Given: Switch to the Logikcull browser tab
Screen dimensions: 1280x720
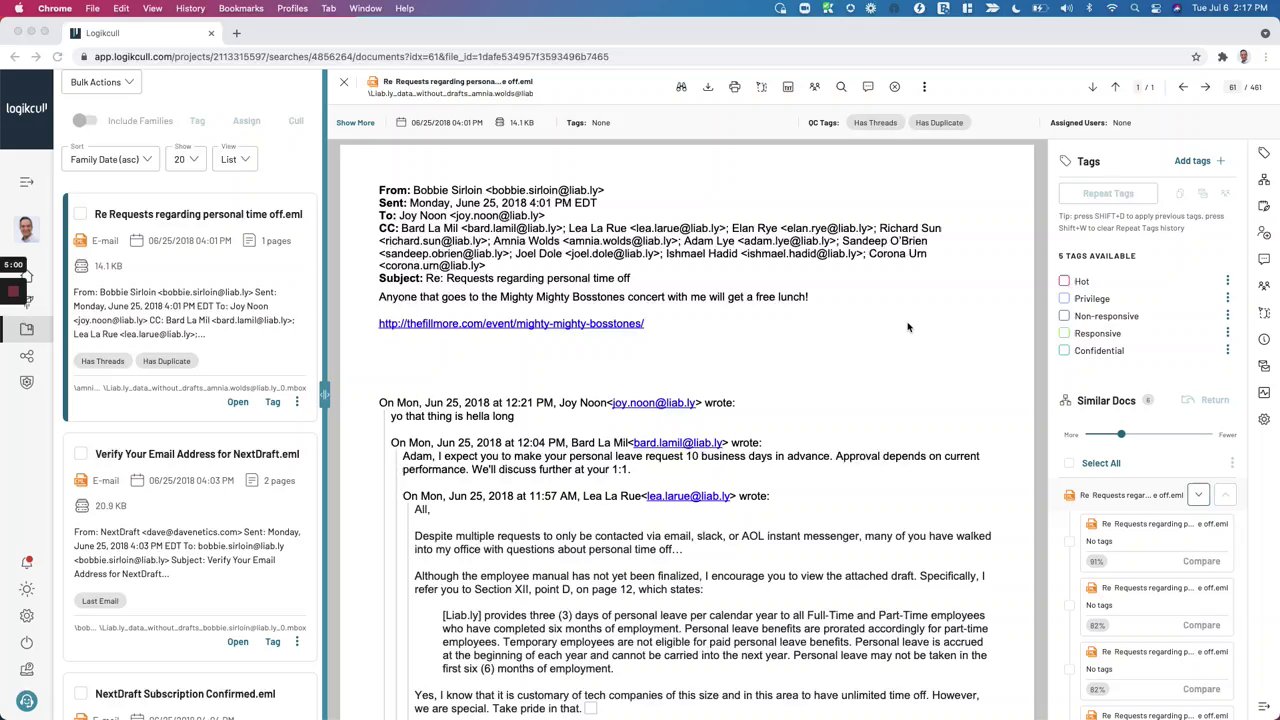Looking at the screenshot, I should [140, 33].
